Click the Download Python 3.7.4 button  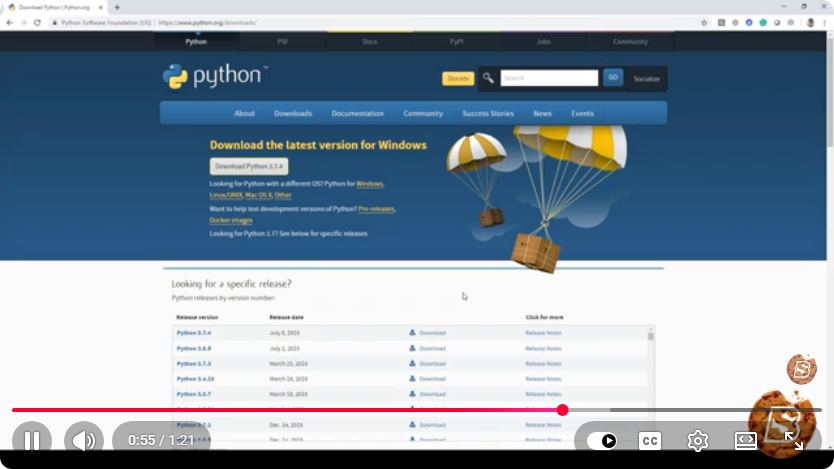click(x=249, y=166)
